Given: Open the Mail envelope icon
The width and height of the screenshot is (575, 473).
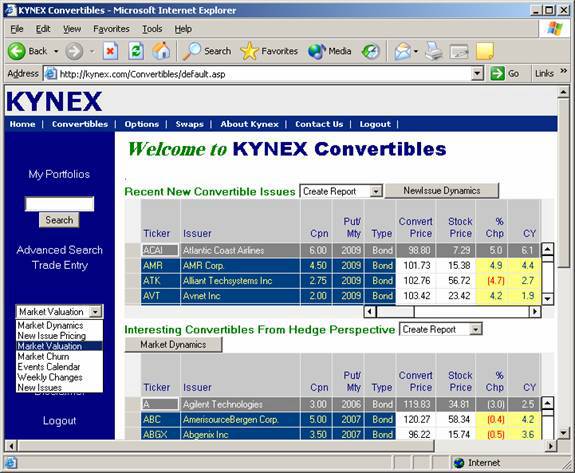Looking at the screenshot, I should tap(403, 51).
